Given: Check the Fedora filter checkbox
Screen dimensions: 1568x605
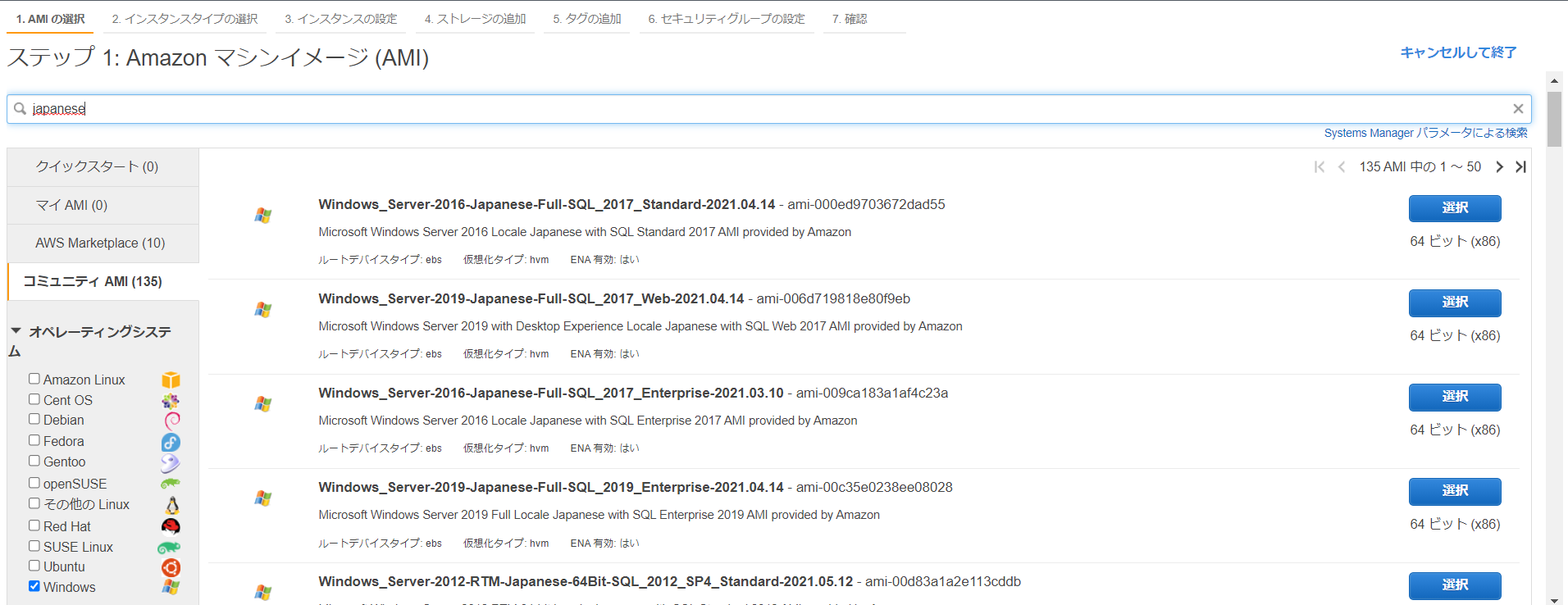Looking at the screenshot, I should (34, 440).
